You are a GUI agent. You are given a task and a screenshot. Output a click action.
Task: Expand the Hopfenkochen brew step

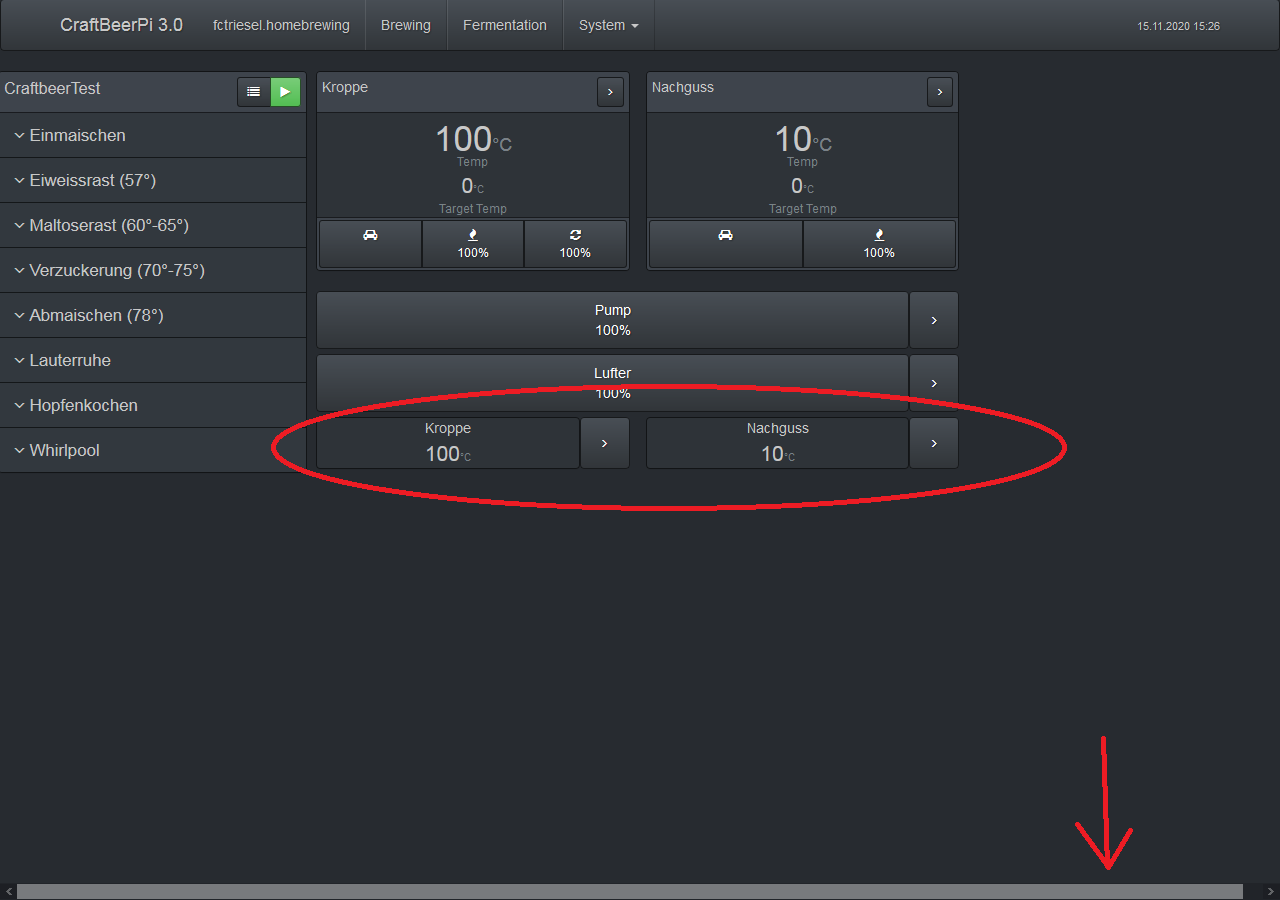click(x=83, y=405)
